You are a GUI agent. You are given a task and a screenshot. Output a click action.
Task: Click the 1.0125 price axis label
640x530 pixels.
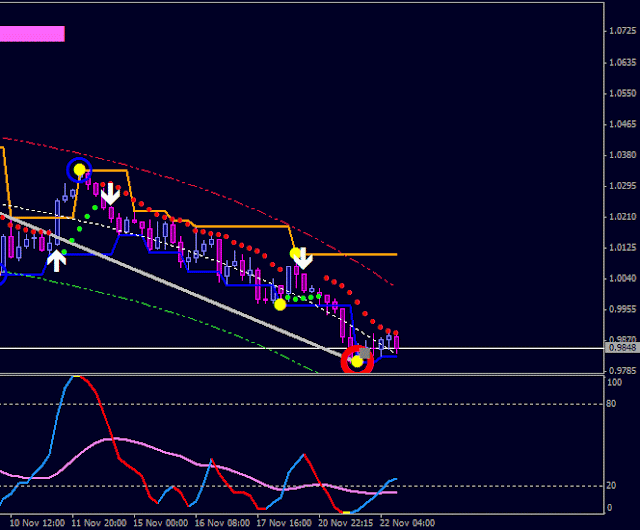click(x=622, y=248)
